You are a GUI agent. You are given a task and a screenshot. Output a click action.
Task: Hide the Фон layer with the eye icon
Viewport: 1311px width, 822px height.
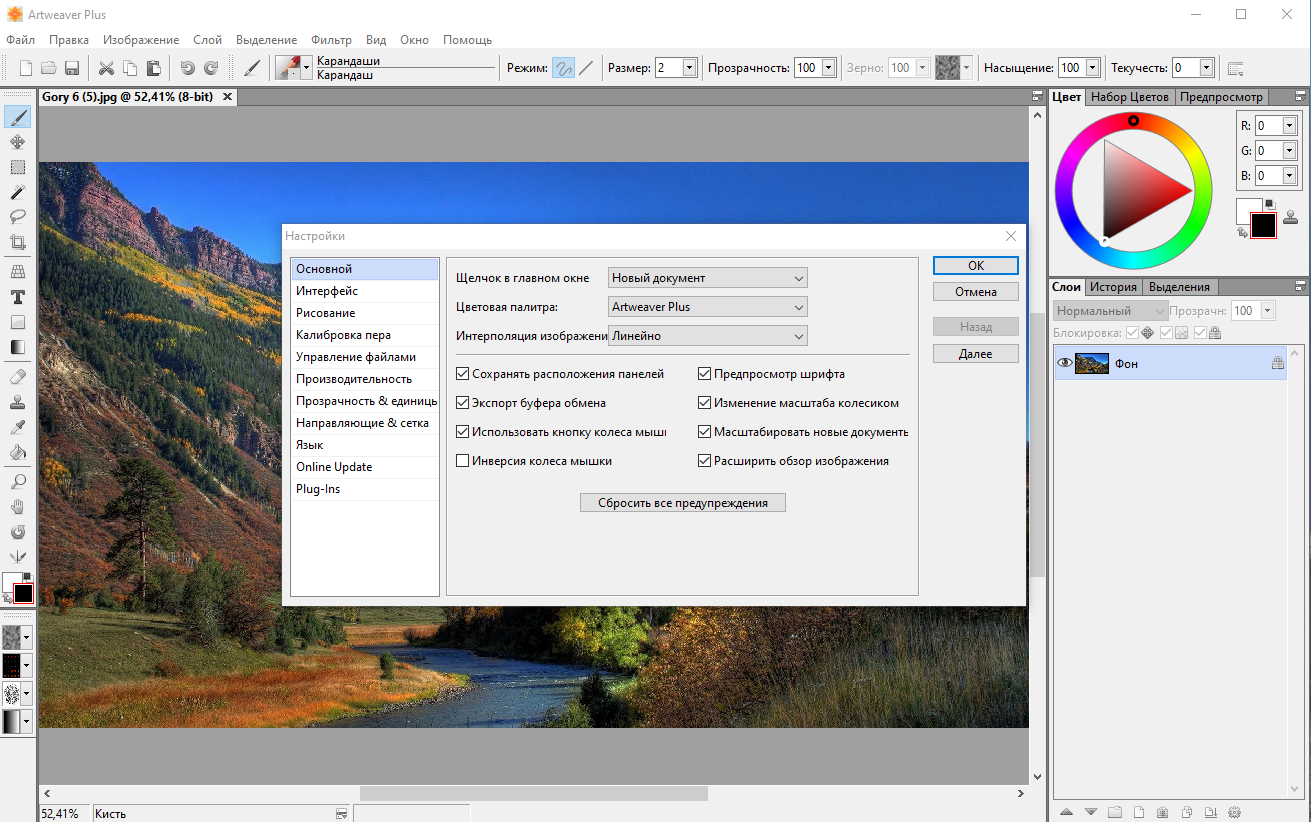pyautogui.click(x=1064, y=364)
